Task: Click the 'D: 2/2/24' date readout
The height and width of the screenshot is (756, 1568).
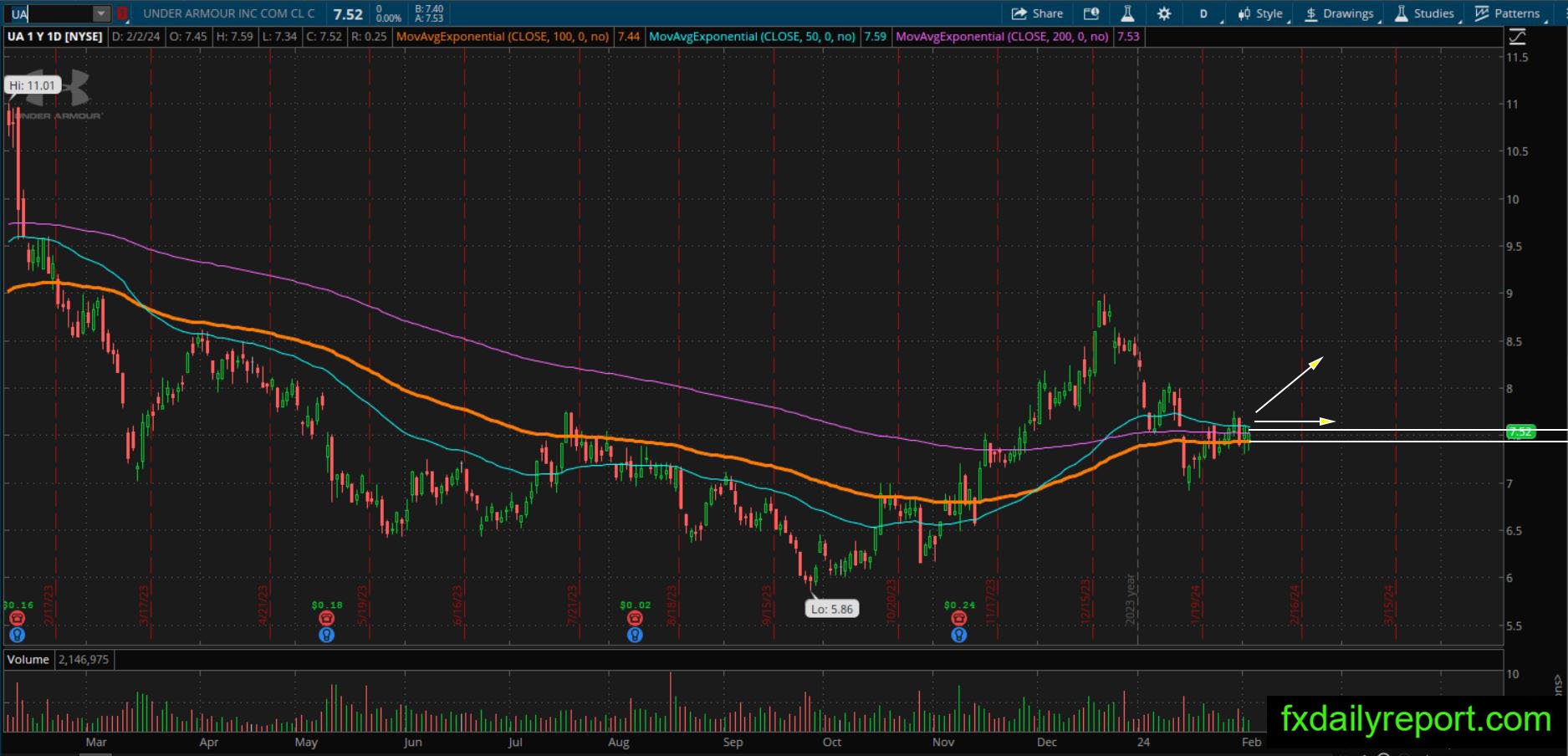Action: pyautogui.click(x=136, y=37)
